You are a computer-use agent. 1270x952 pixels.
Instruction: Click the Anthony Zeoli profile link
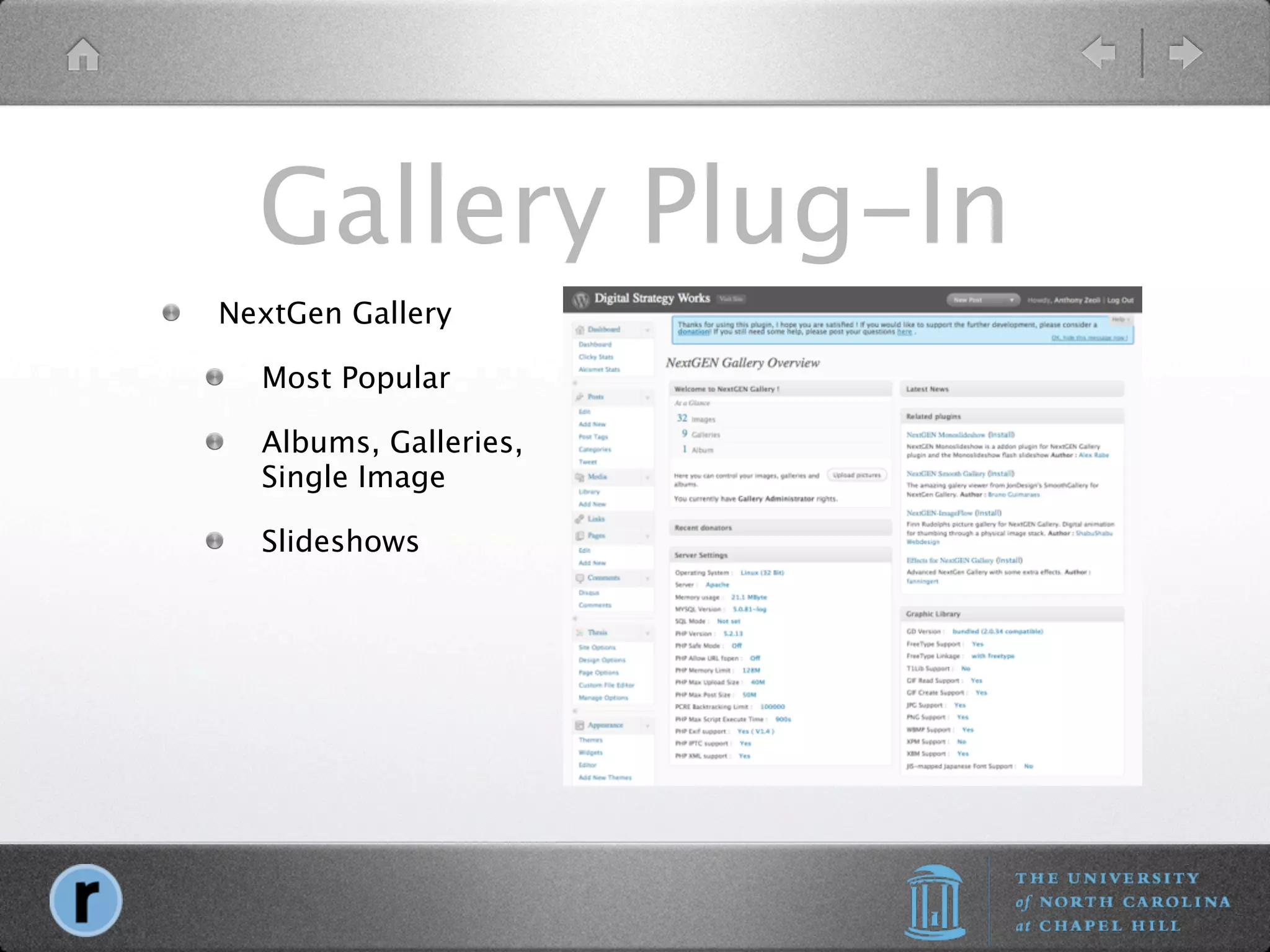coord(1077,300)
